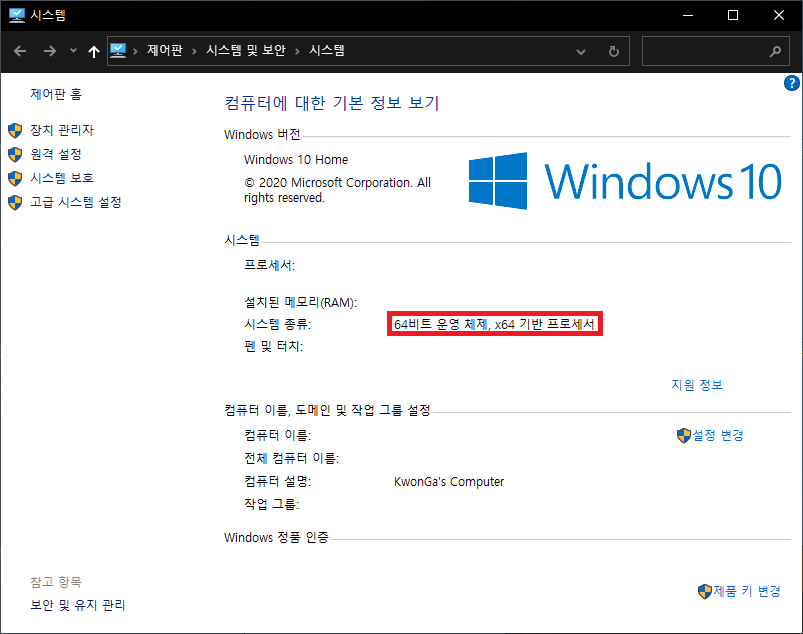Click the 설치된 메모리(RAM) label
The width and height of the screenshot is (803, 634).
(300, 302)
